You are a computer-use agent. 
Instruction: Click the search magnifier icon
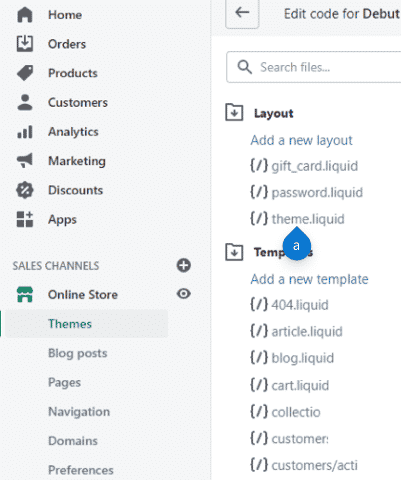point(244,67)
